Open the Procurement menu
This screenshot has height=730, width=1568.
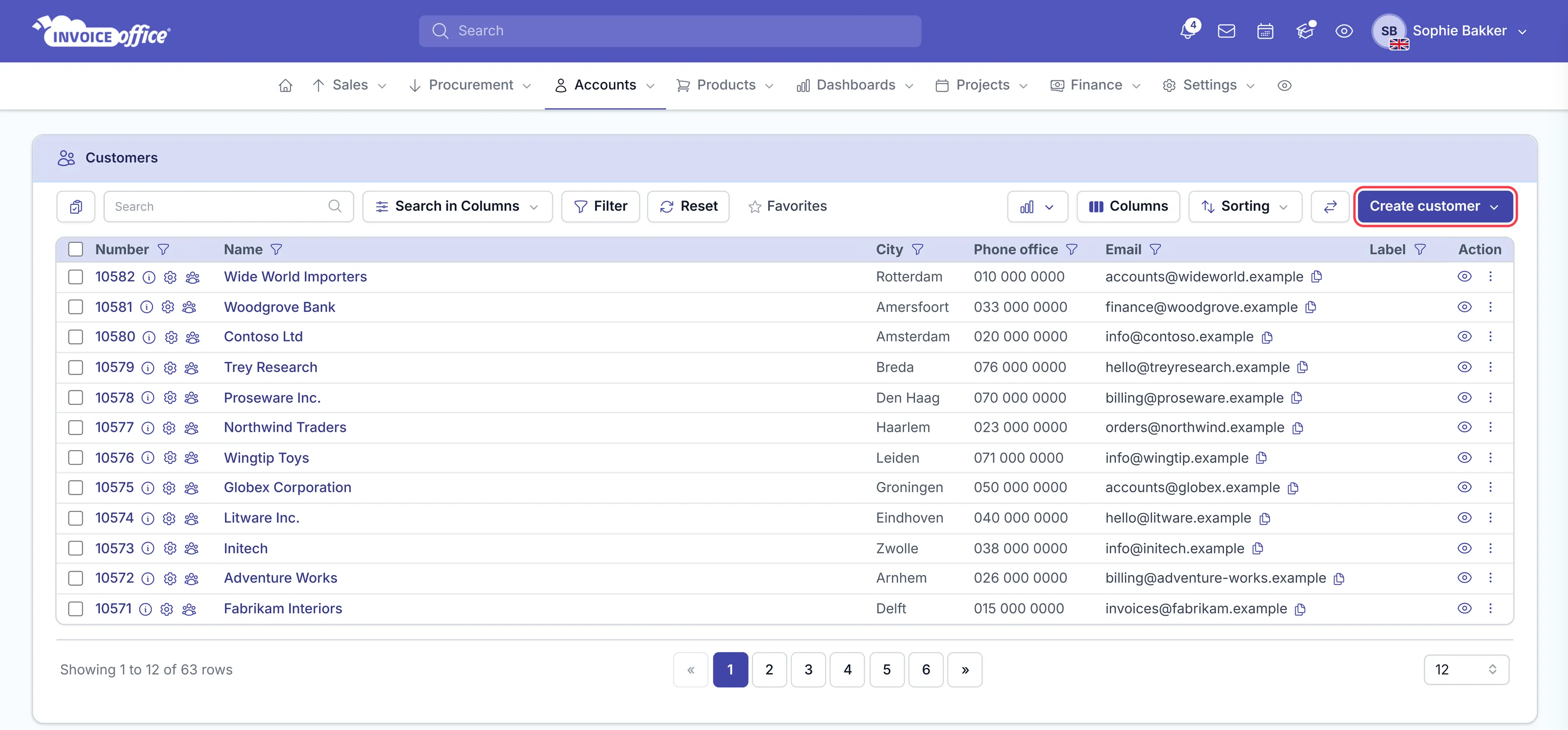click(470, 85)
